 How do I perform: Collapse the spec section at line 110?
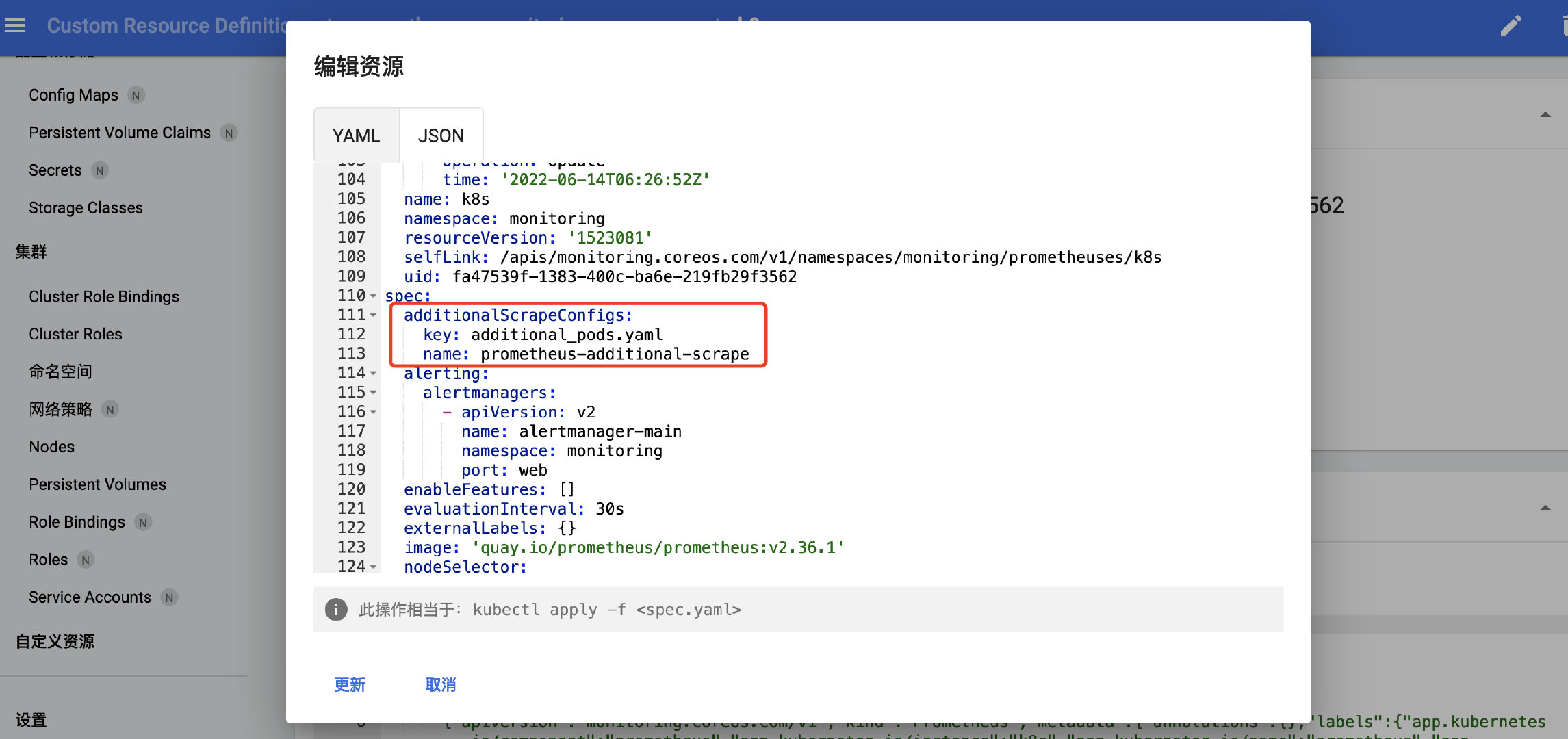coord(373,296)
